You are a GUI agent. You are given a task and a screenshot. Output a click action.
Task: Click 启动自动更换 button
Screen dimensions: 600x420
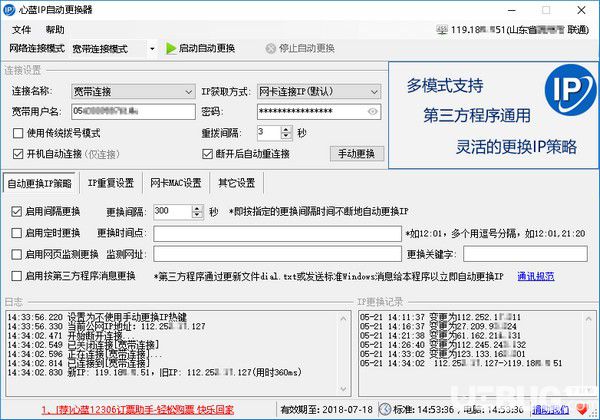pos(201,49)
